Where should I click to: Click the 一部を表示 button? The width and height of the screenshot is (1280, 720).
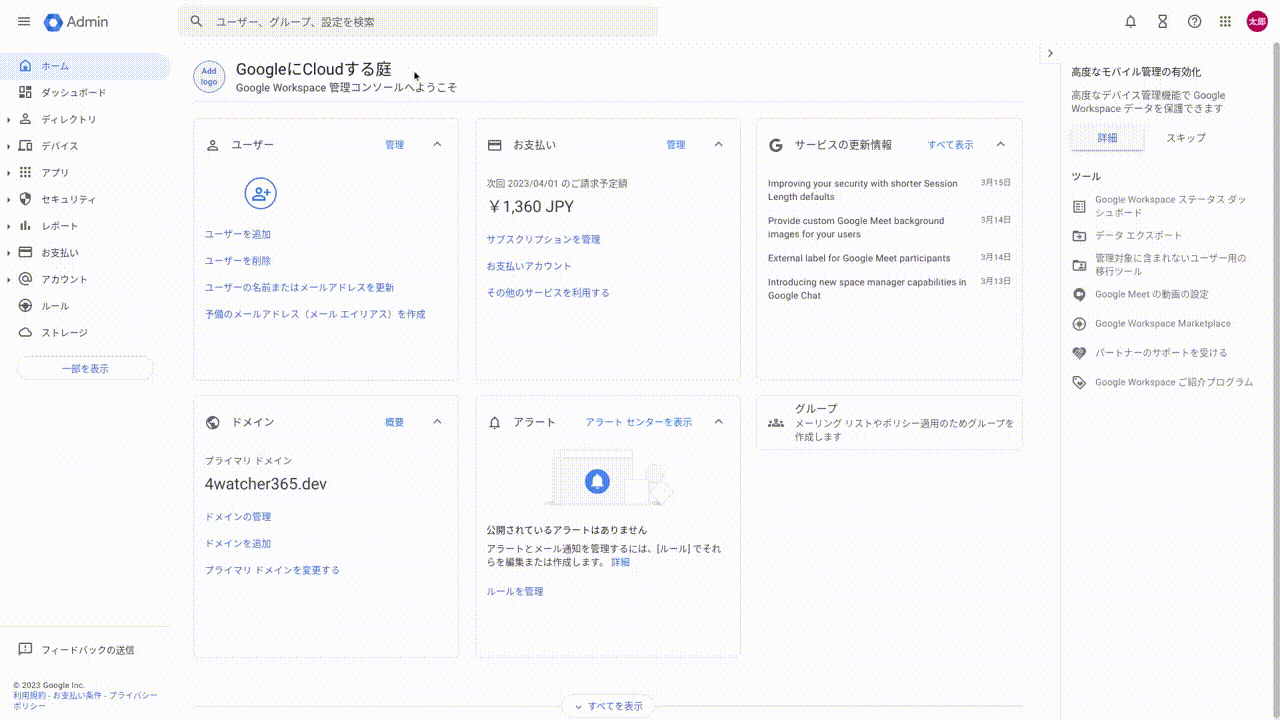coord(85,369)
